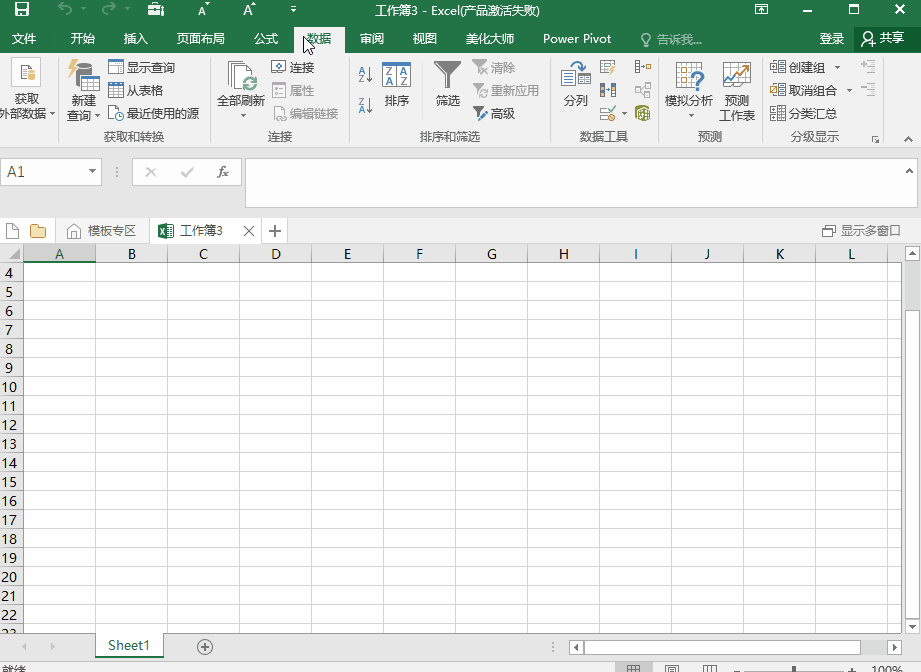This screenshot has width=921, height=672.
Task: Click the sort ascending A-Z icon
Action: tap(365, 74)
